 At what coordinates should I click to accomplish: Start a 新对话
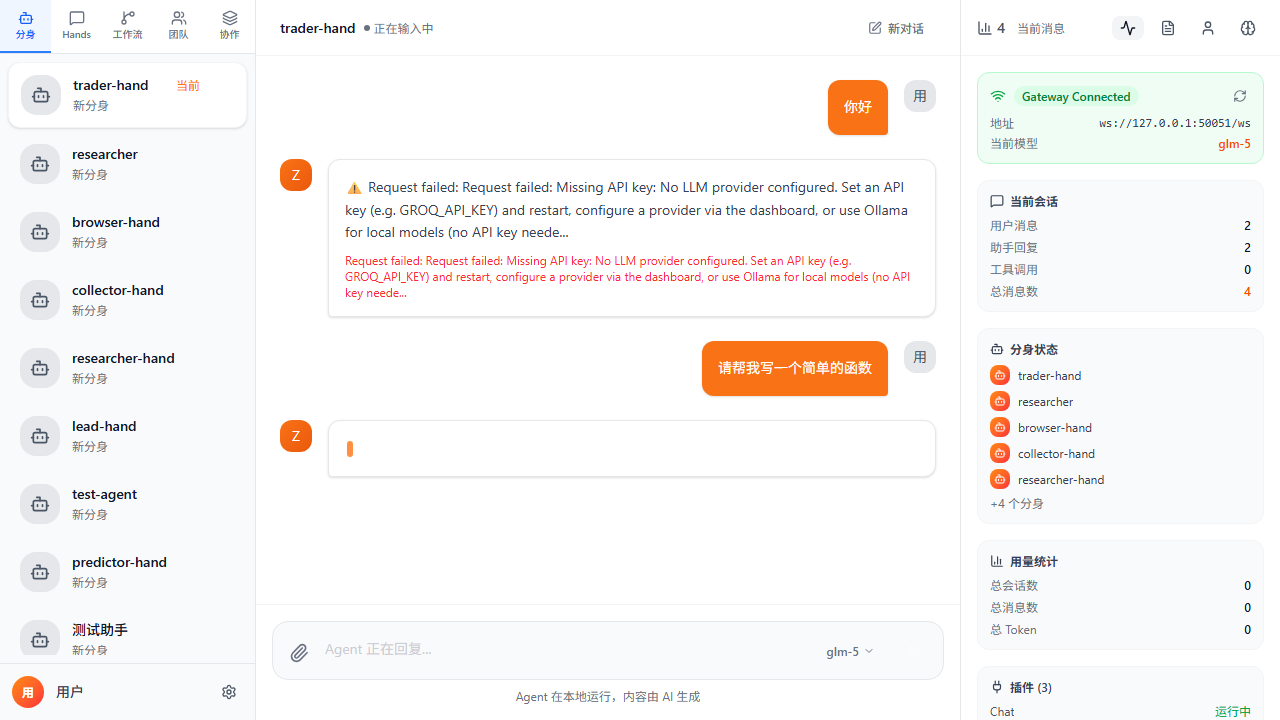point(897,28)
